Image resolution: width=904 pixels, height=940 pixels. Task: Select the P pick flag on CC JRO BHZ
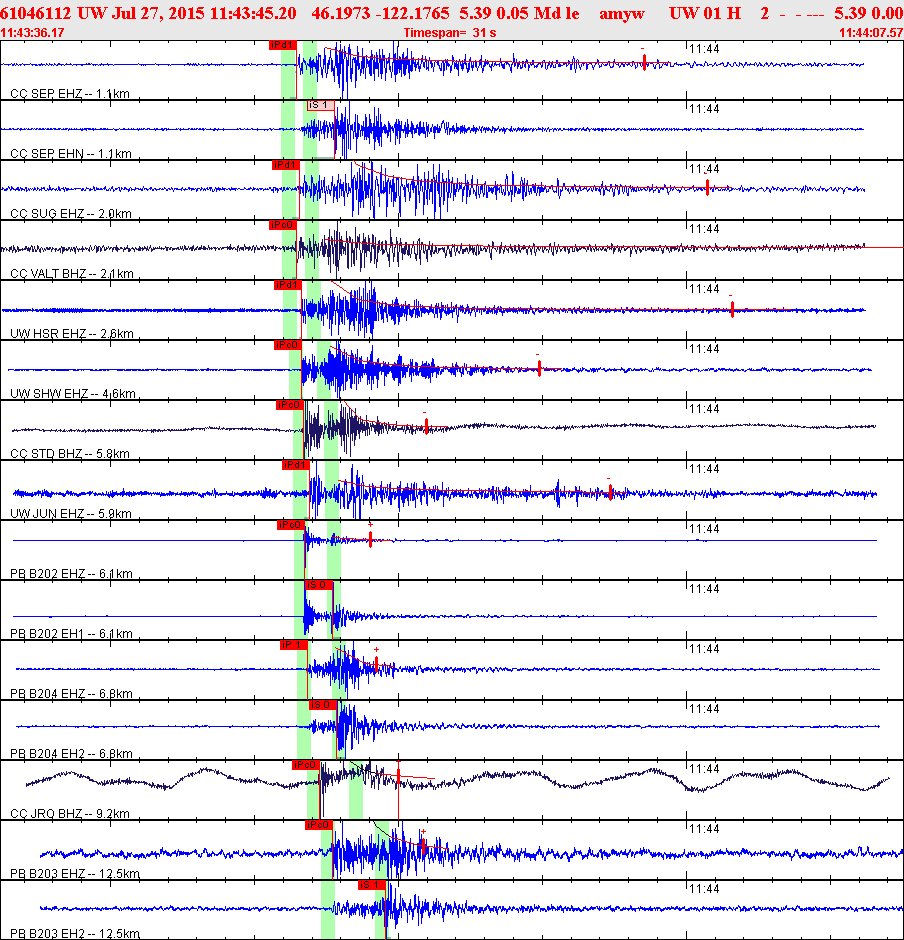(305, 765)
